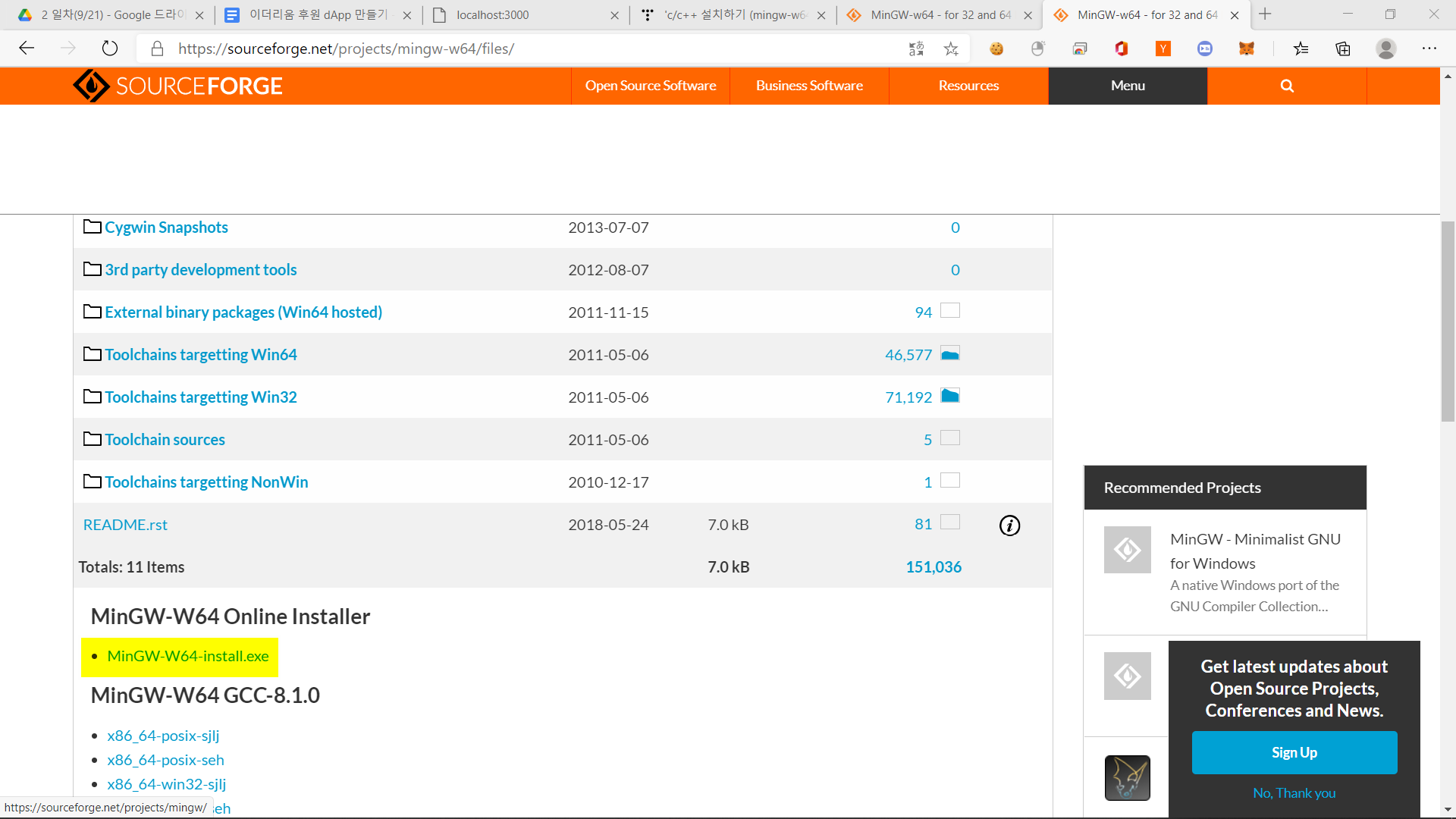Click the address bar URL field

click(x=531, y=49)
